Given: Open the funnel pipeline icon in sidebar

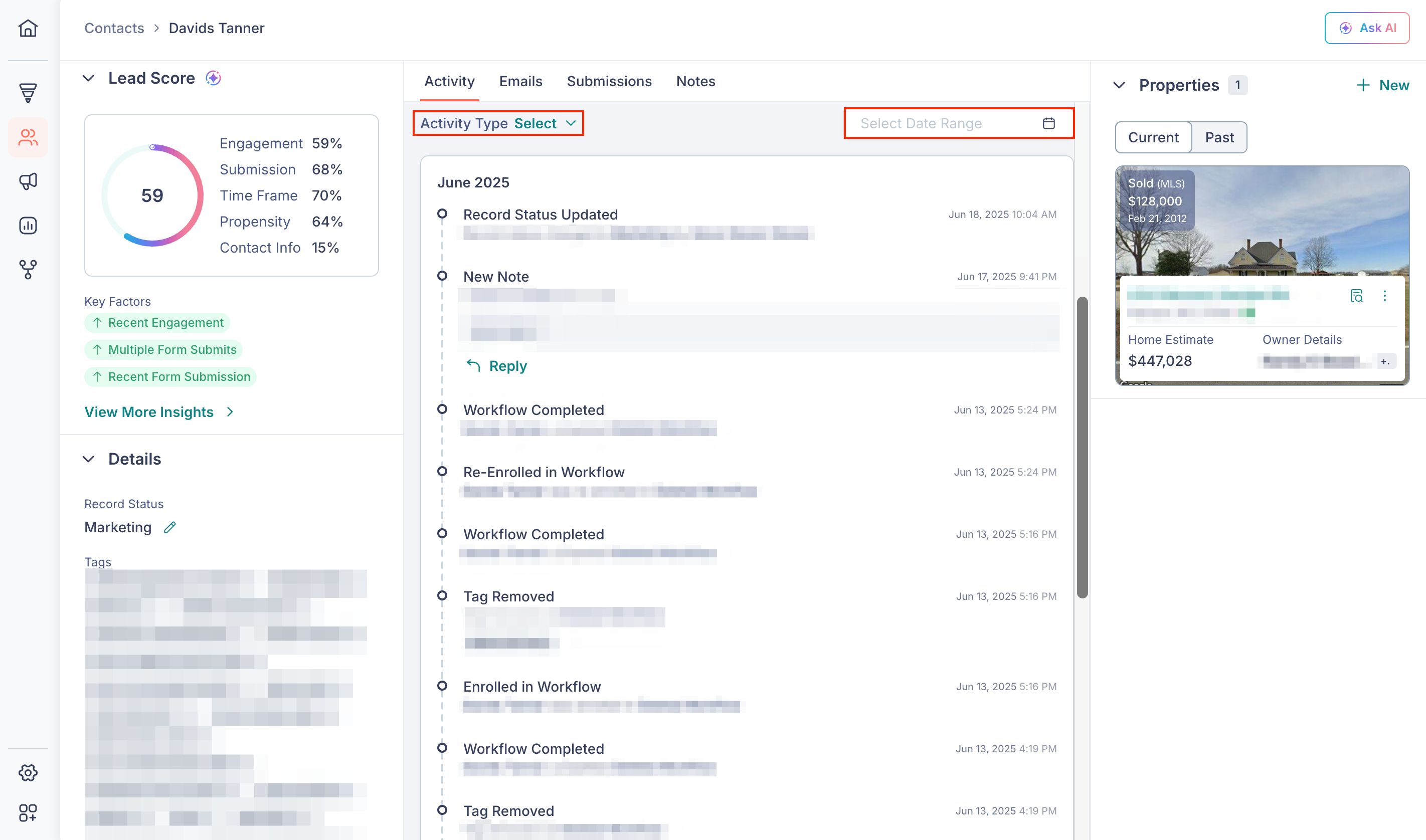Looking at the screenshot, I should (28, 92).
